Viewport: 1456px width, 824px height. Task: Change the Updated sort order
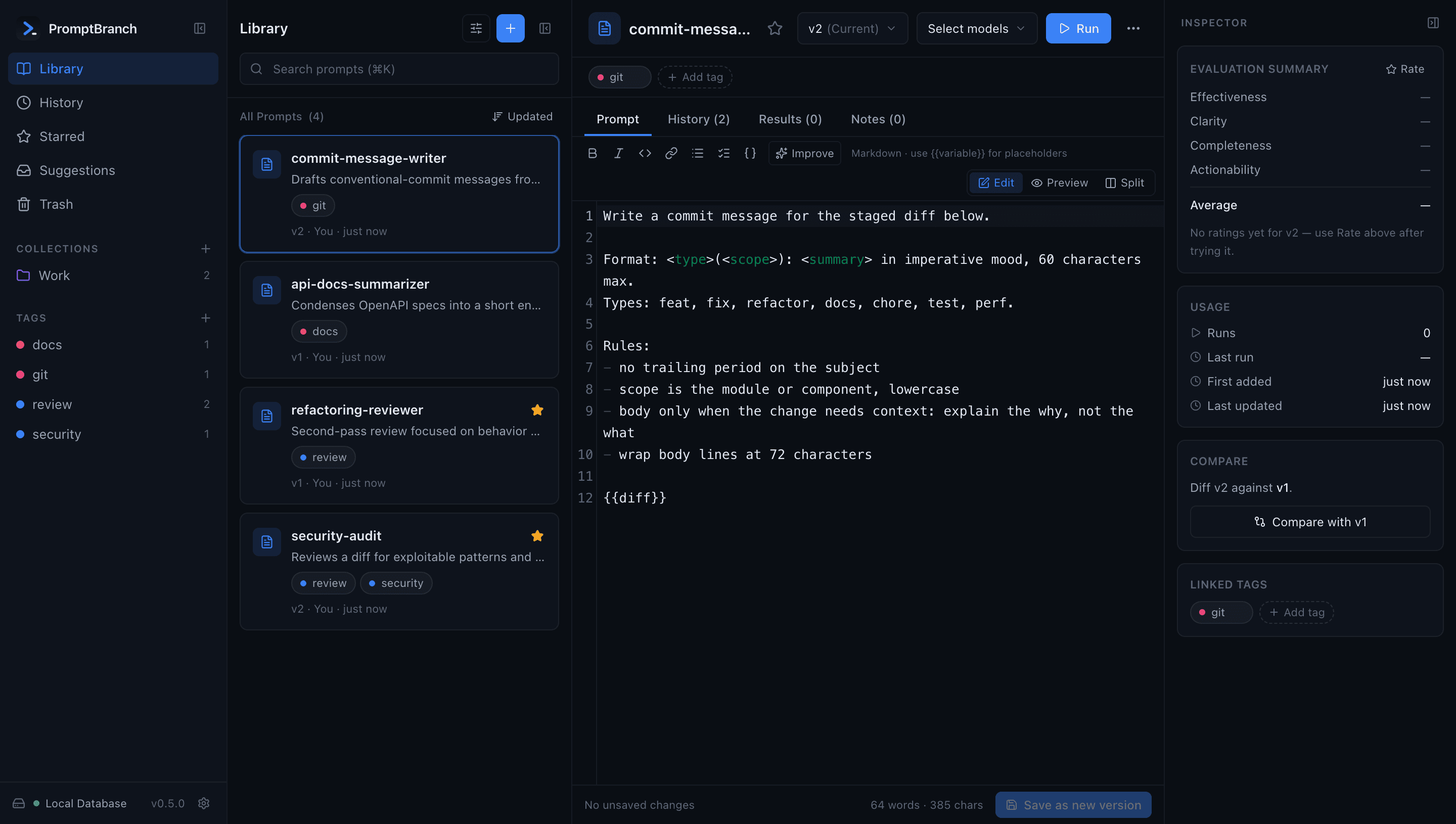522,116
